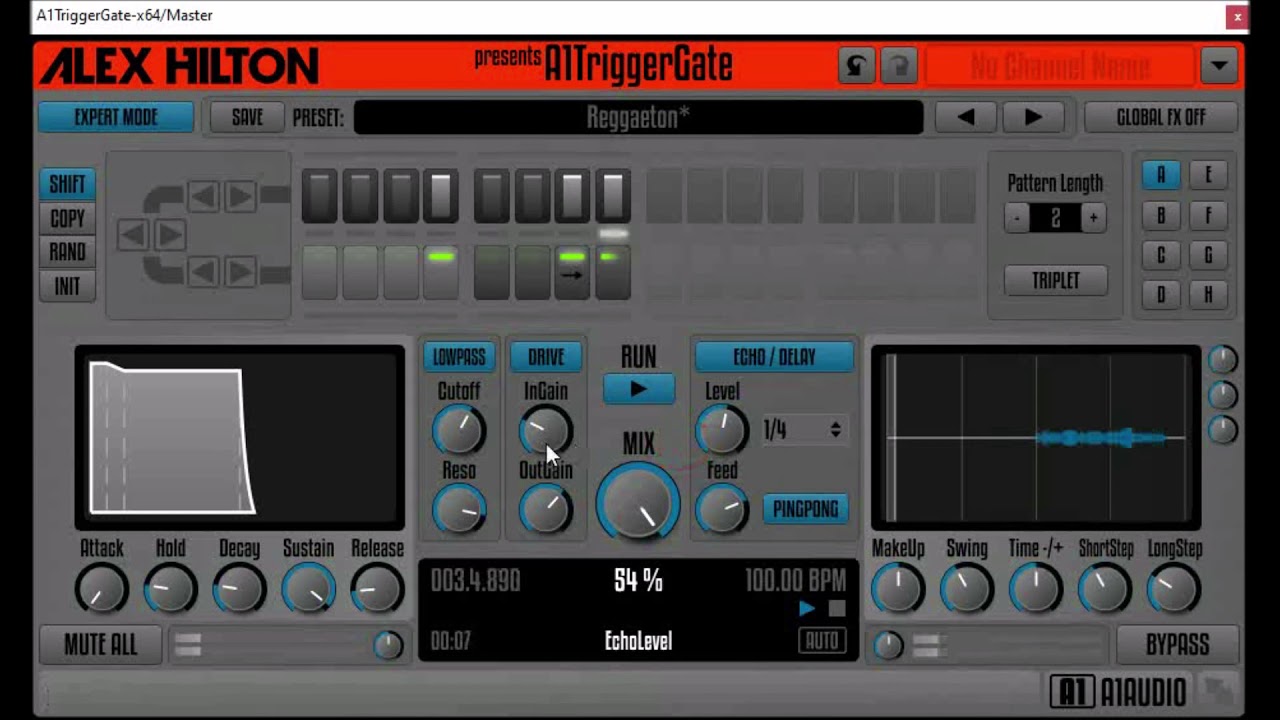1280x720 pixels.
Task: Click the waveform scope display
Action: tap(1036, 438)
